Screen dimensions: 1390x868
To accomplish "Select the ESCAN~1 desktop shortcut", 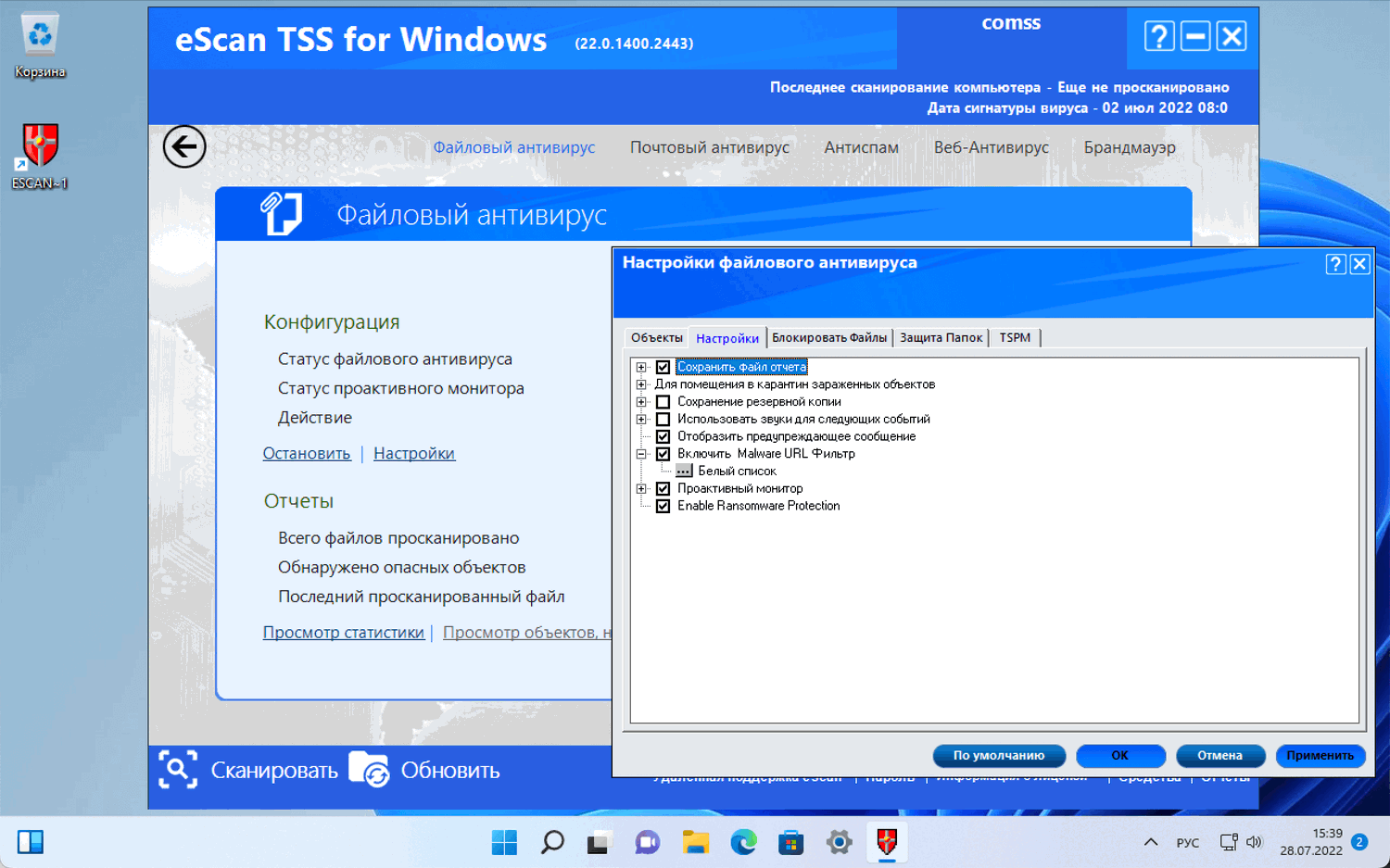I will pyautogui.click(x=40, y=157).
